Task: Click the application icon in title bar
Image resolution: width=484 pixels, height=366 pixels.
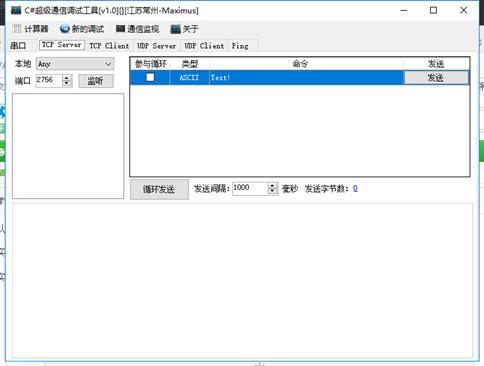Action: pyautogui.click(x=16, y=10)
